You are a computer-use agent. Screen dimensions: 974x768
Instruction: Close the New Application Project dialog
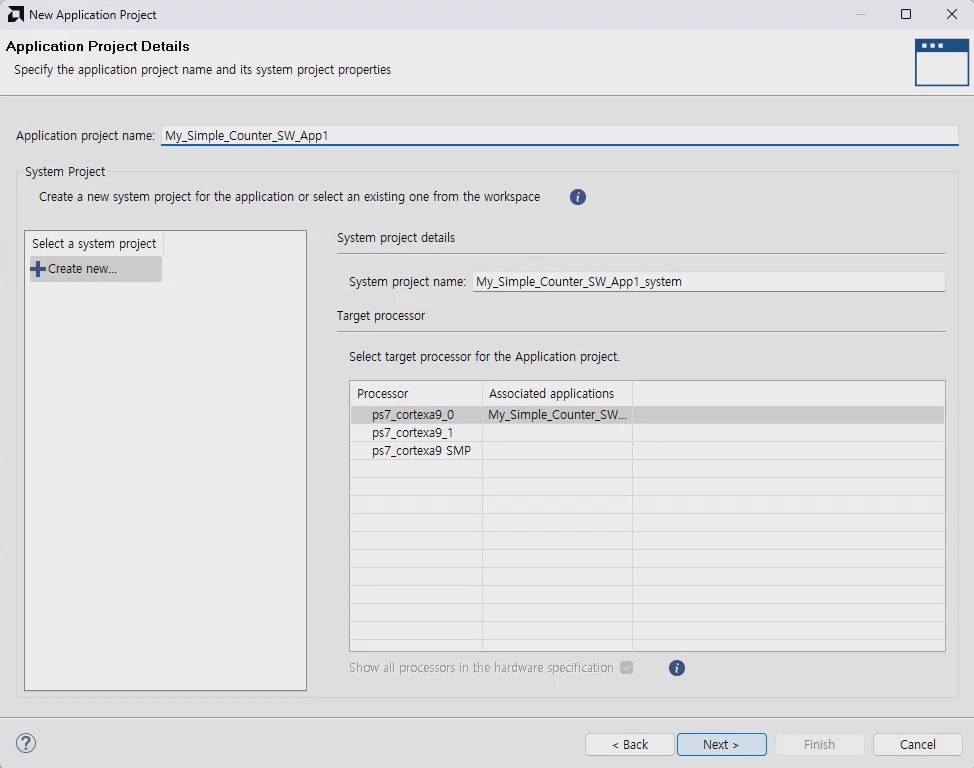point(952,14)
